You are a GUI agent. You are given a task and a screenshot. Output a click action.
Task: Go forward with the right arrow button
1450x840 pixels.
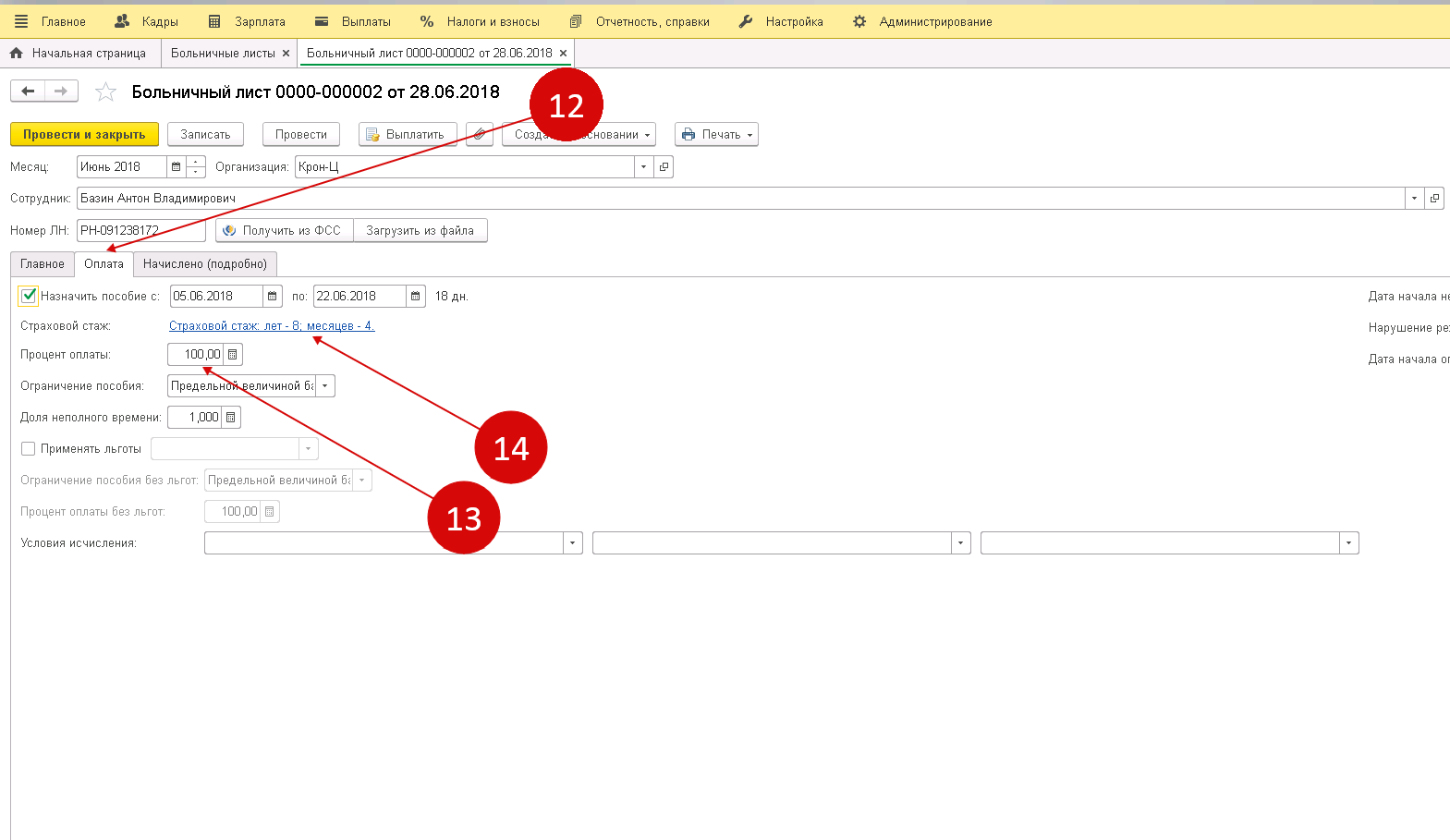(61, 91)
